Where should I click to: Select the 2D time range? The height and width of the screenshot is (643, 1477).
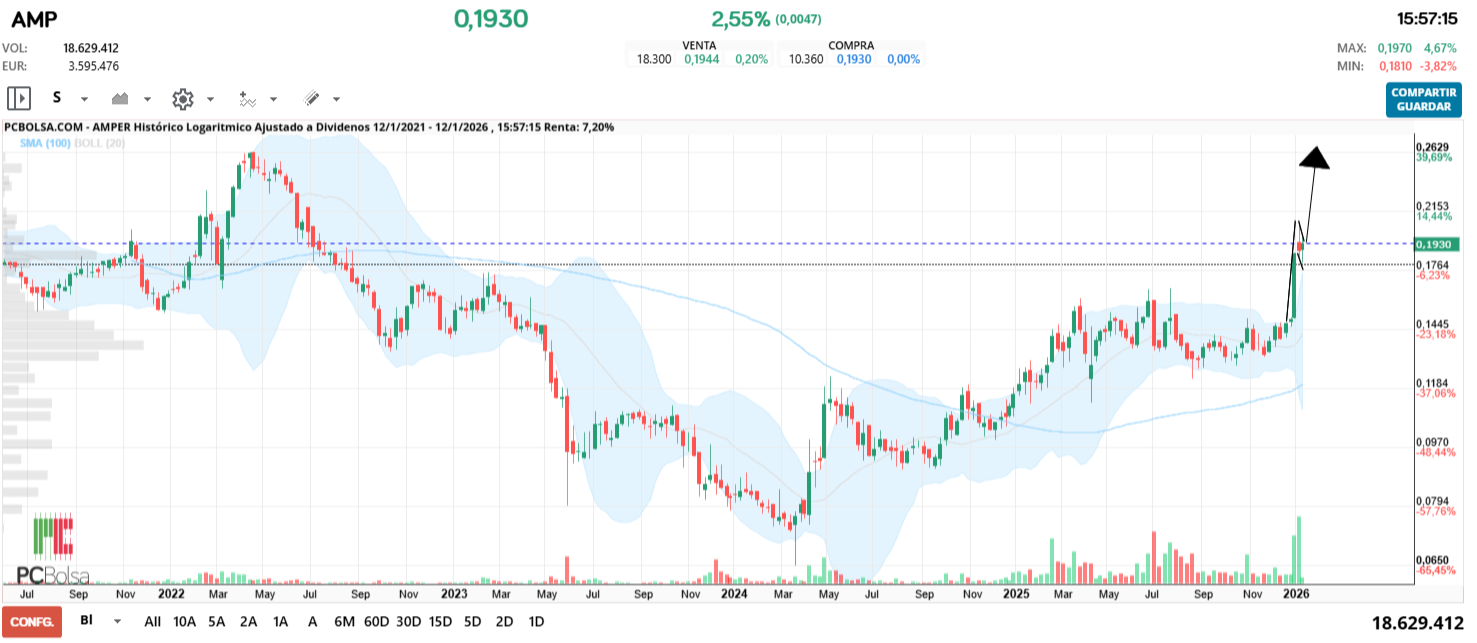coord(504,621)
